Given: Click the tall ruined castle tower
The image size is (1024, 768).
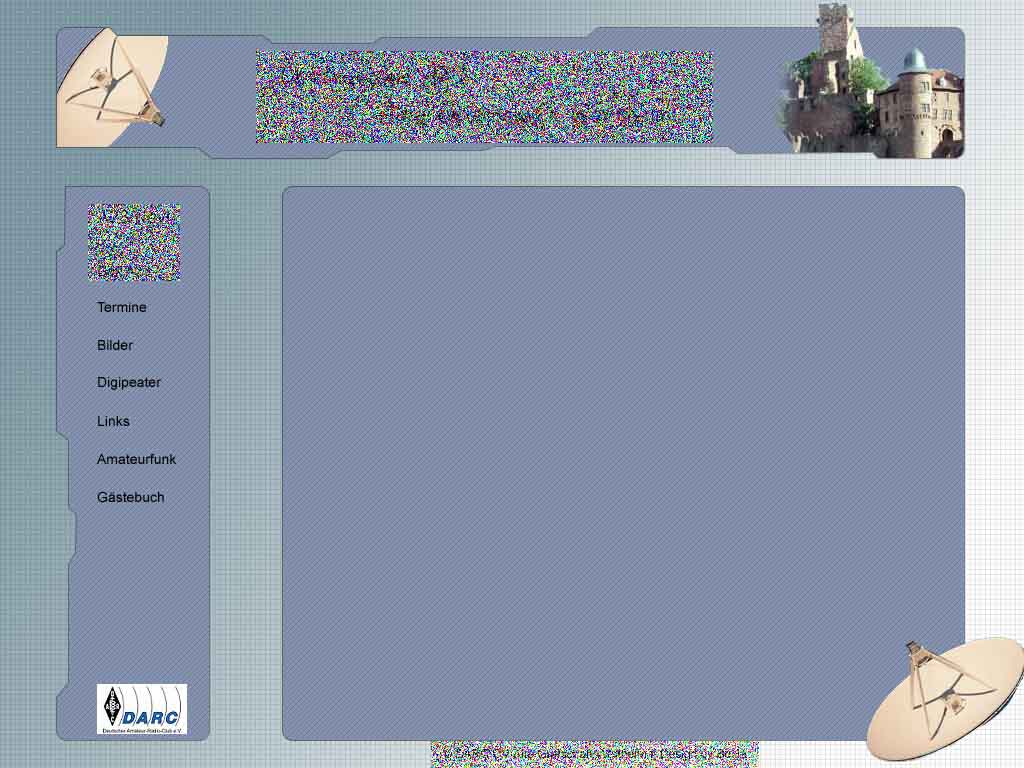Looking at the screenshot, I should point(833,30).
